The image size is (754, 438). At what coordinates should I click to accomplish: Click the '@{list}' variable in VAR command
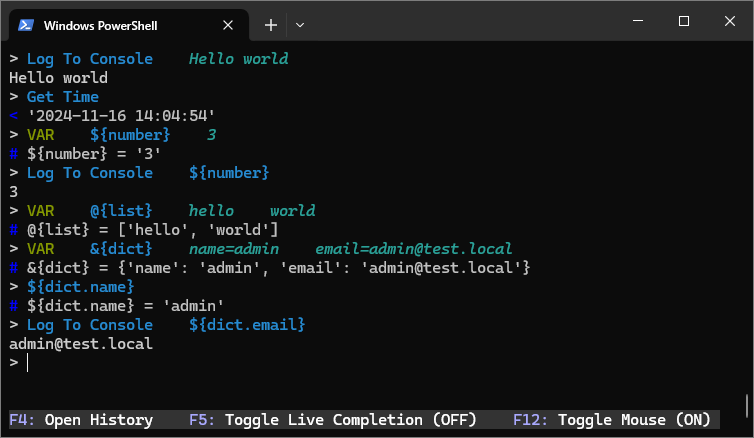[121, 211]
